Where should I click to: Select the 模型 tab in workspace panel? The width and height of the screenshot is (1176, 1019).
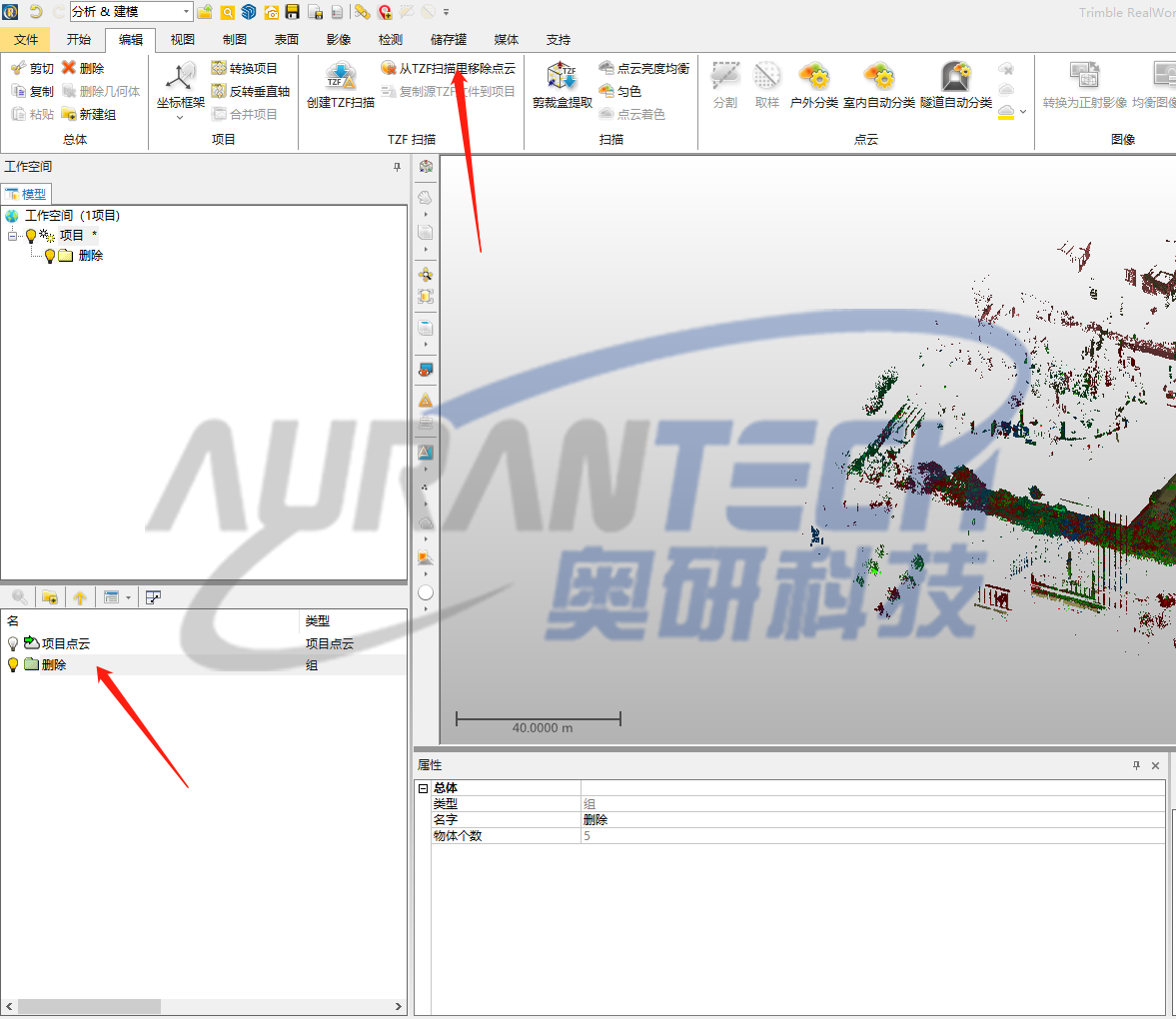click(26, 194)
